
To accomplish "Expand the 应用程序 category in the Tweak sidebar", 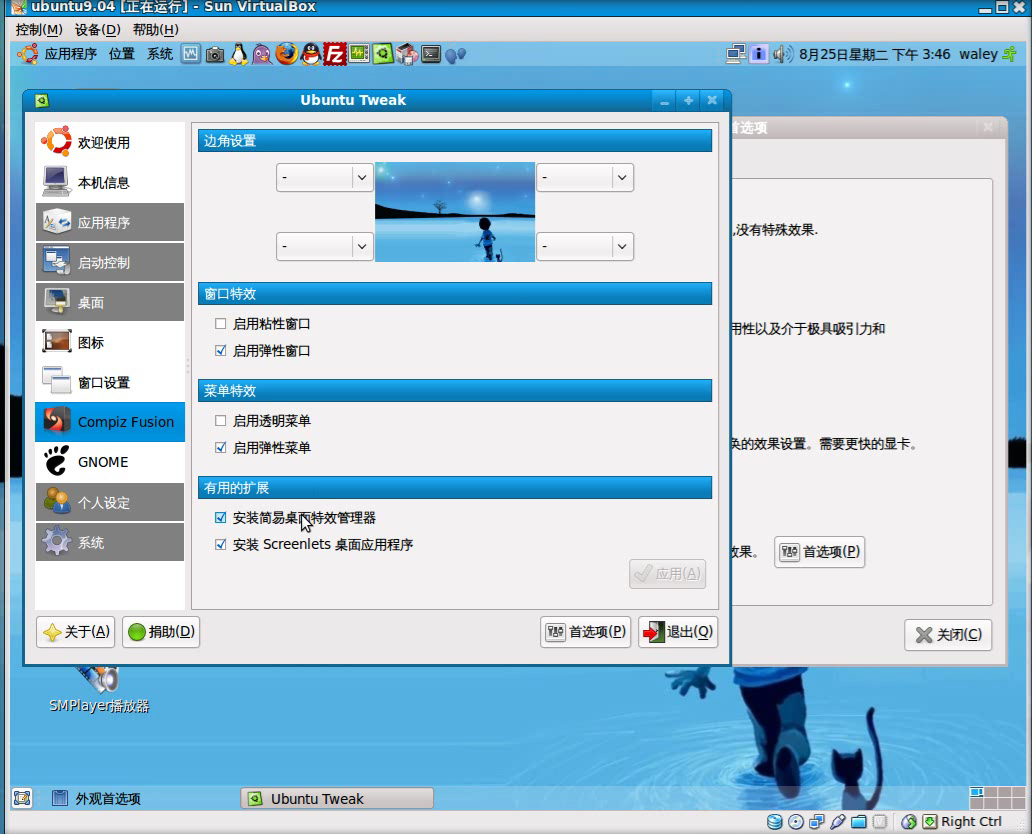I will click(110, 222).
